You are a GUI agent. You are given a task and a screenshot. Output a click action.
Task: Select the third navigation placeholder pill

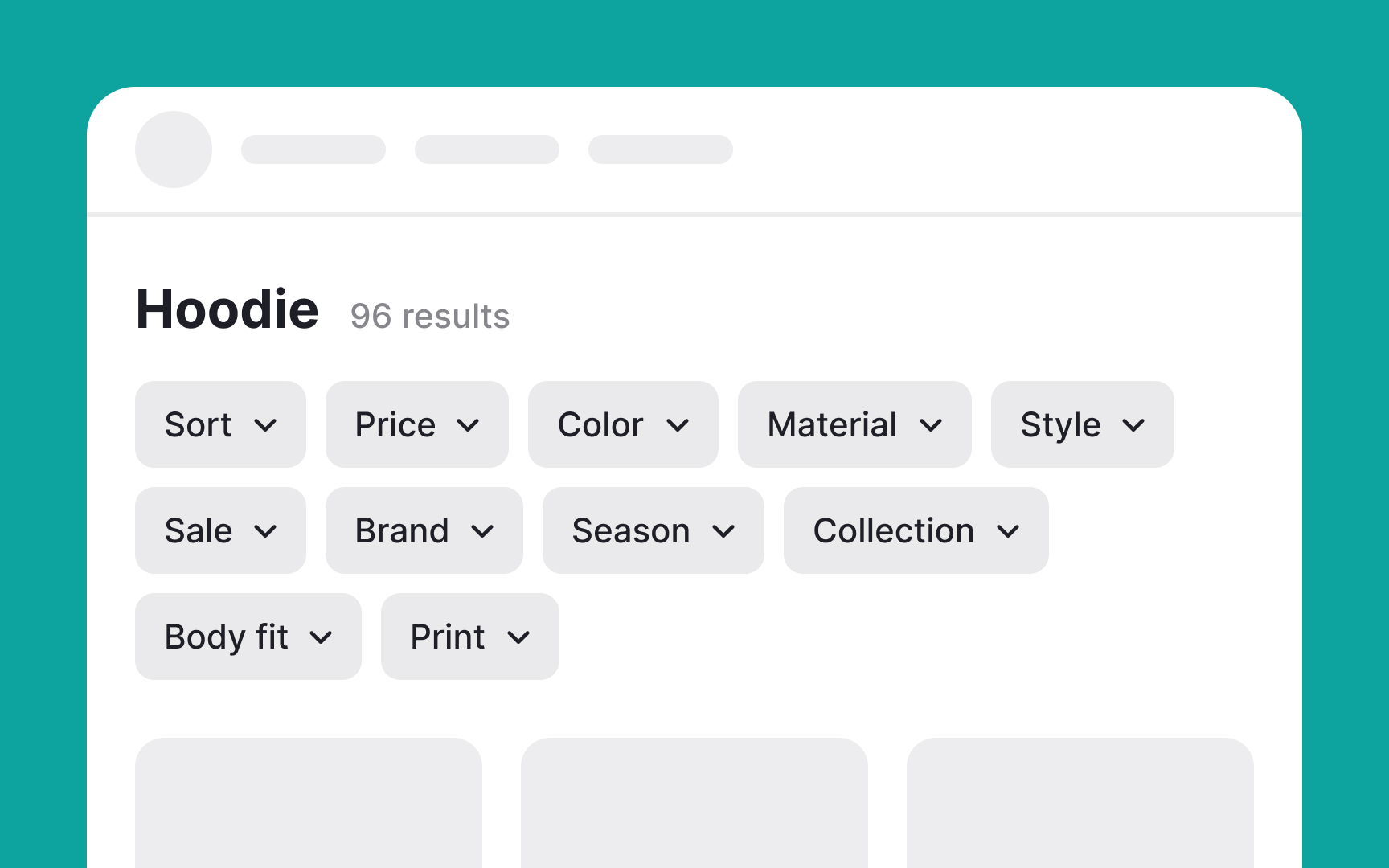point(661,149)
